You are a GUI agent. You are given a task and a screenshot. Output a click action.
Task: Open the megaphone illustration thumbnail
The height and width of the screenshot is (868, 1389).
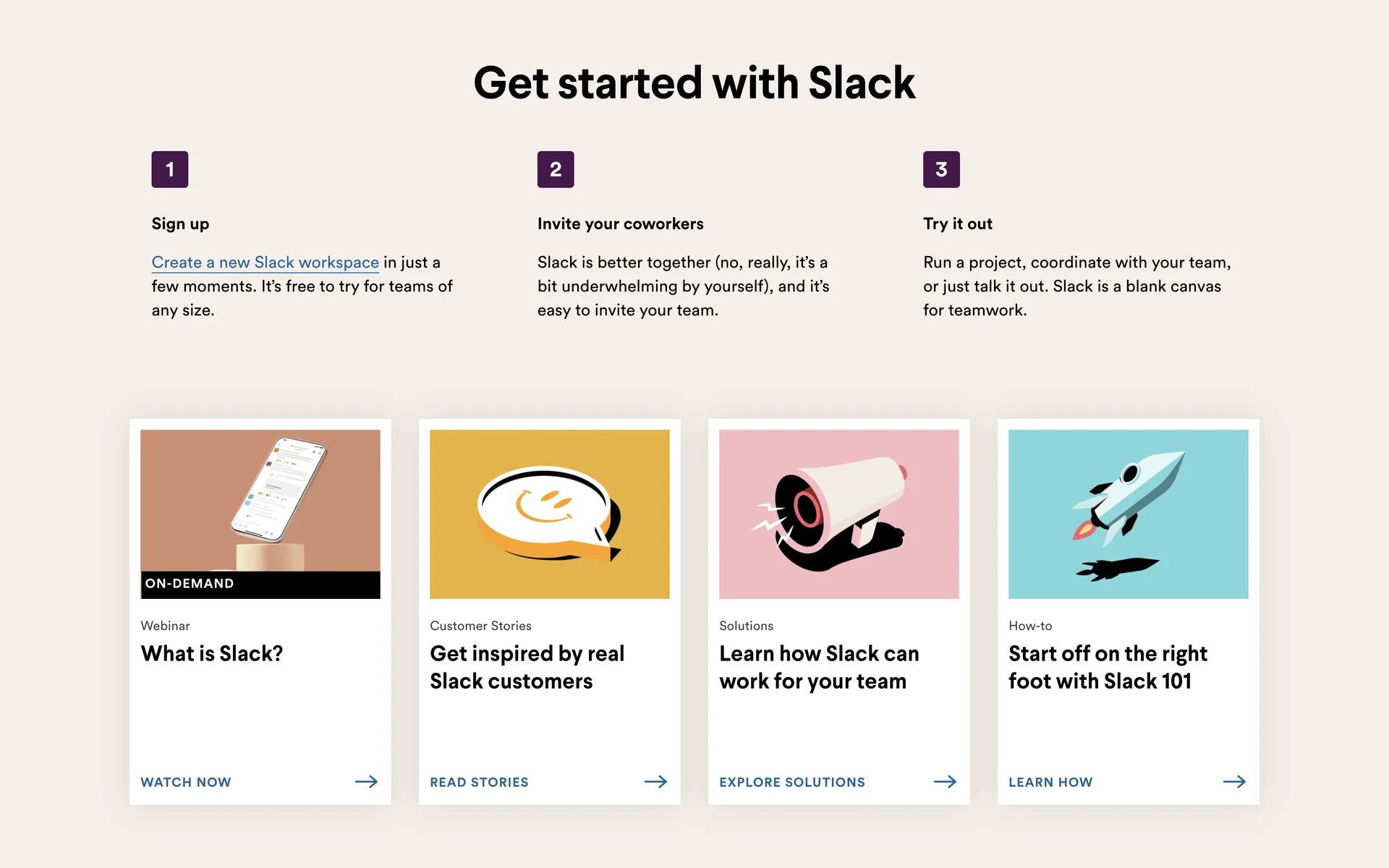coord(839,514)
